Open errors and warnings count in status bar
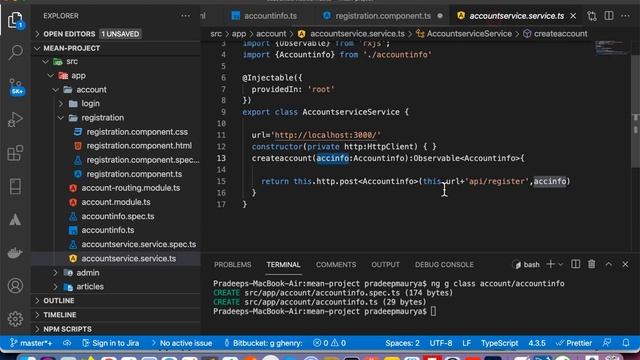The image size is (640, 360). point(329,343)
